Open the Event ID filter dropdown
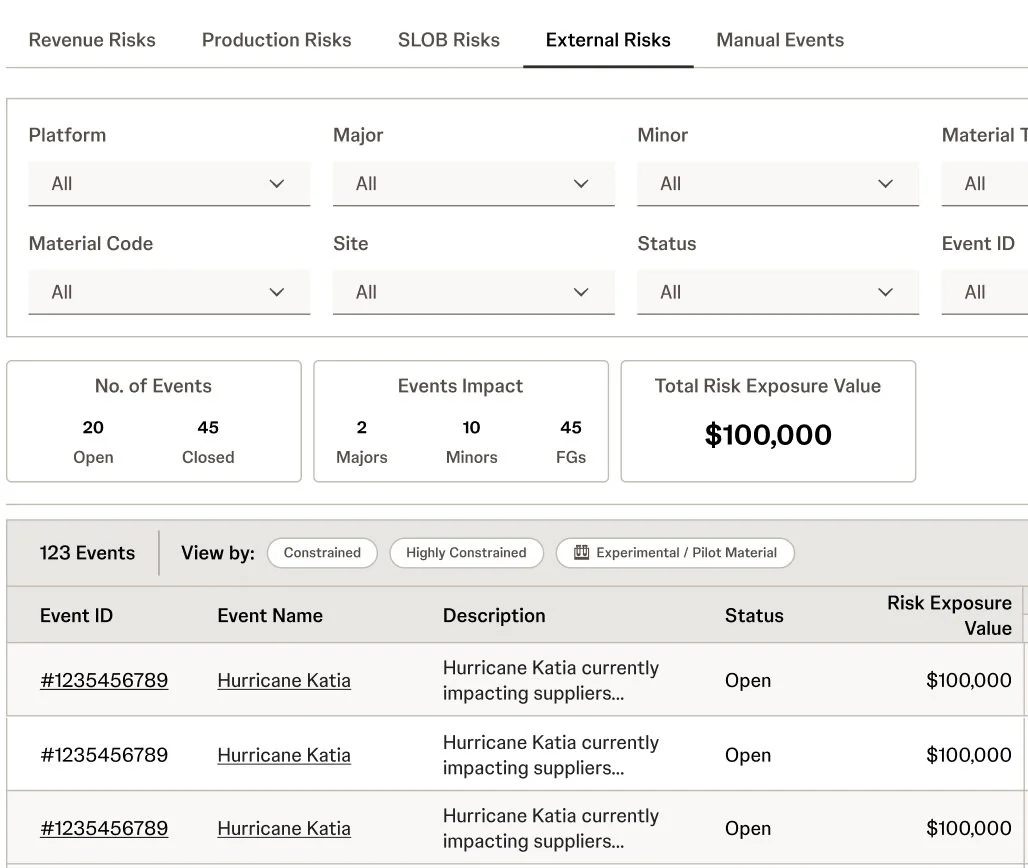This screenshot has height=868, width=1028. pyautogui.click(x=985, y=292)
